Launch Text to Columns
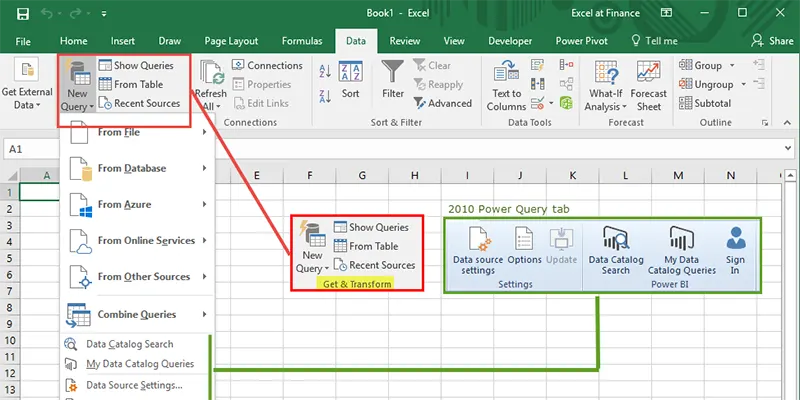 coord(506,85)
